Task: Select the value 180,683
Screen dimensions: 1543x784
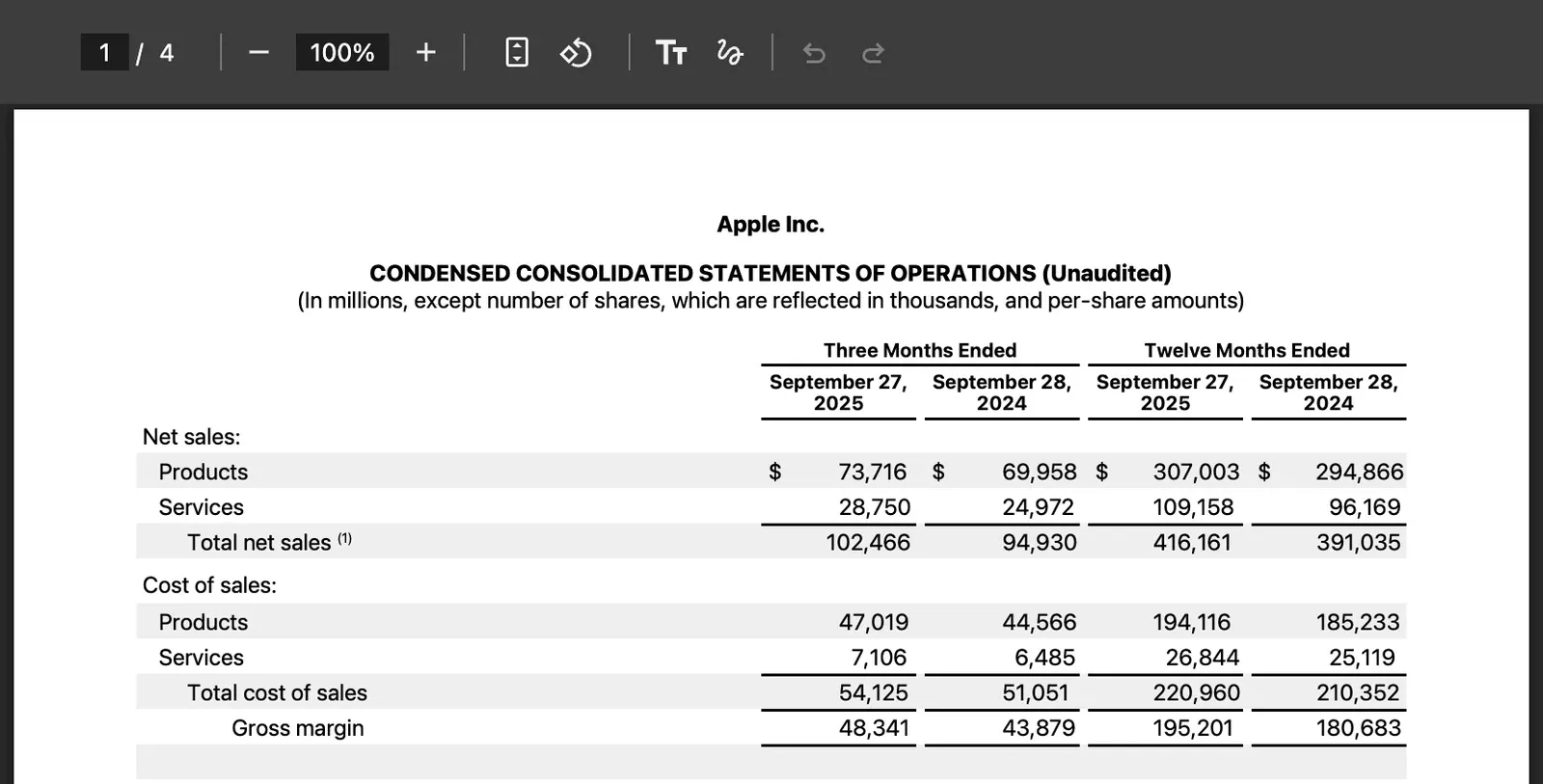Action: click(x=1359, y=728)
